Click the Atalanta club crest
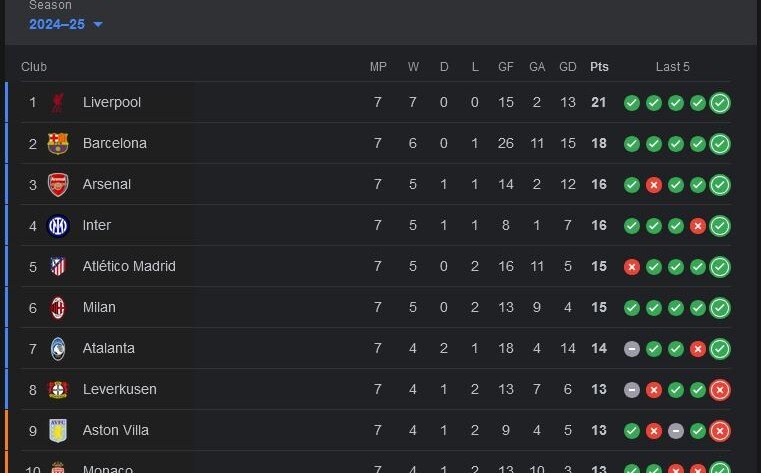761x473 pixels. [58, 348]
